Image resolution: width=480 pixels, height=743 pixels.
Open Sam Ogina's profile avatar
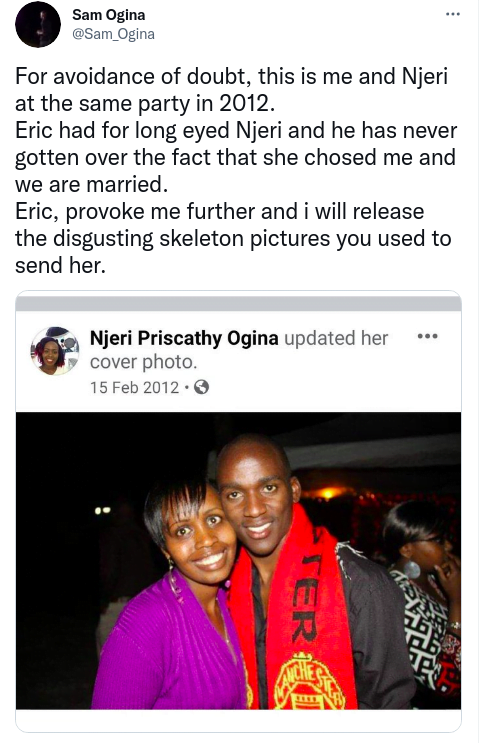pyautogui.click(x=38, y=24)
